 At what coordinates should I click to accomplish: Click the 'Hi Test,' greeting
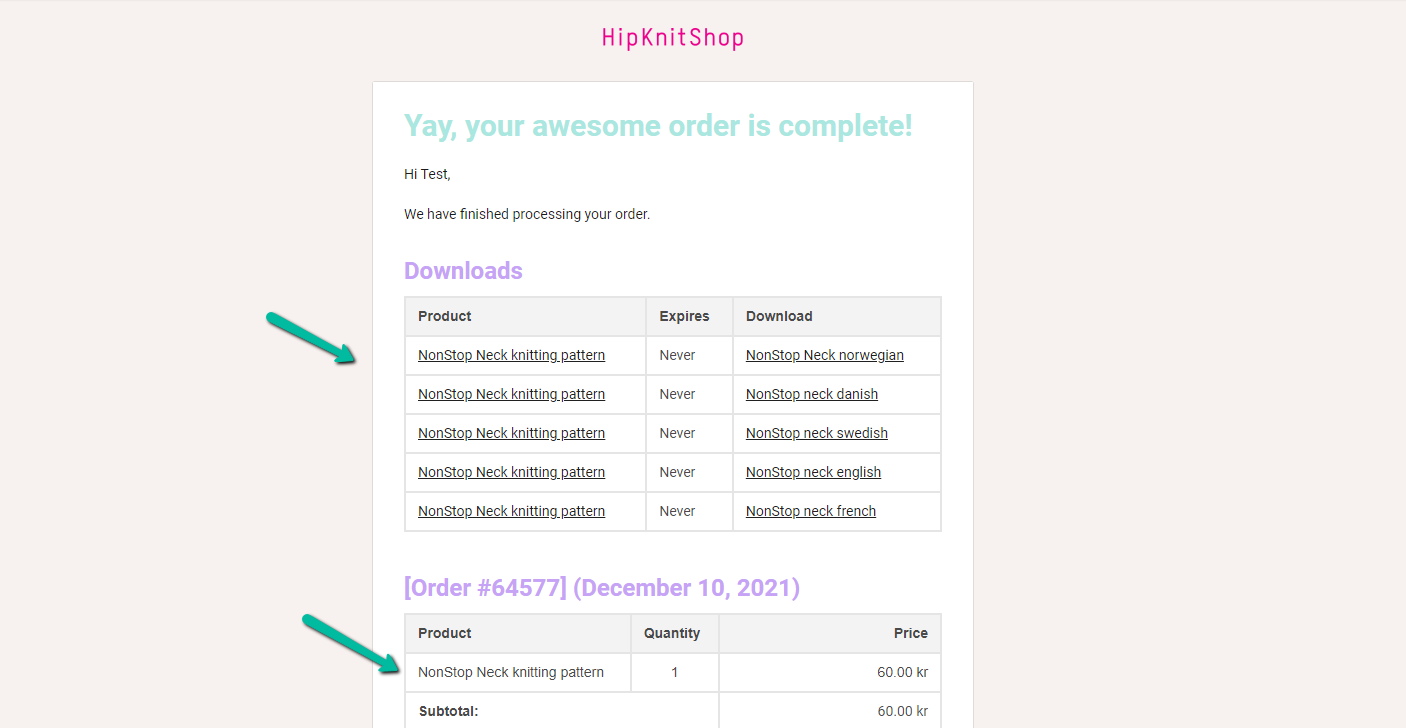point(427,174)
